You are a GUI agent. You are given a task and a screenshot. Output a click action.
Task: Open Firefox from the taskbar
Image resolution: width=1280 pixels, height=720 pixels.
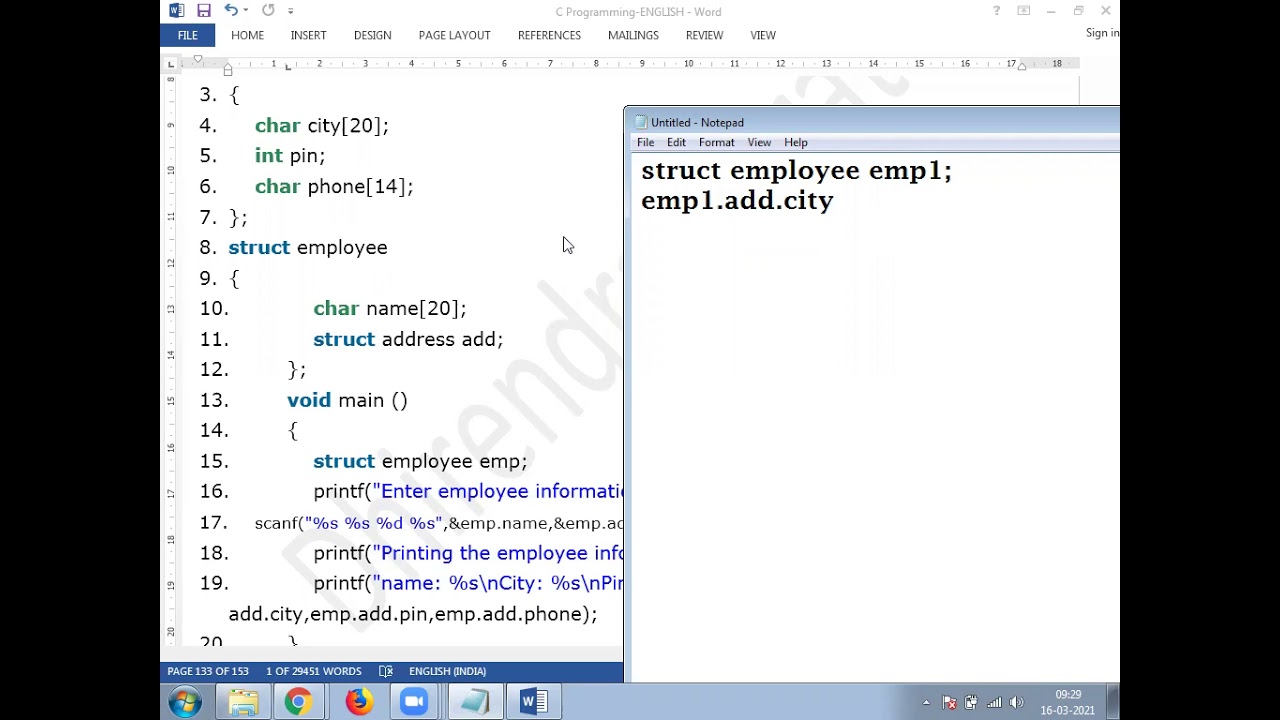(358, 702)
